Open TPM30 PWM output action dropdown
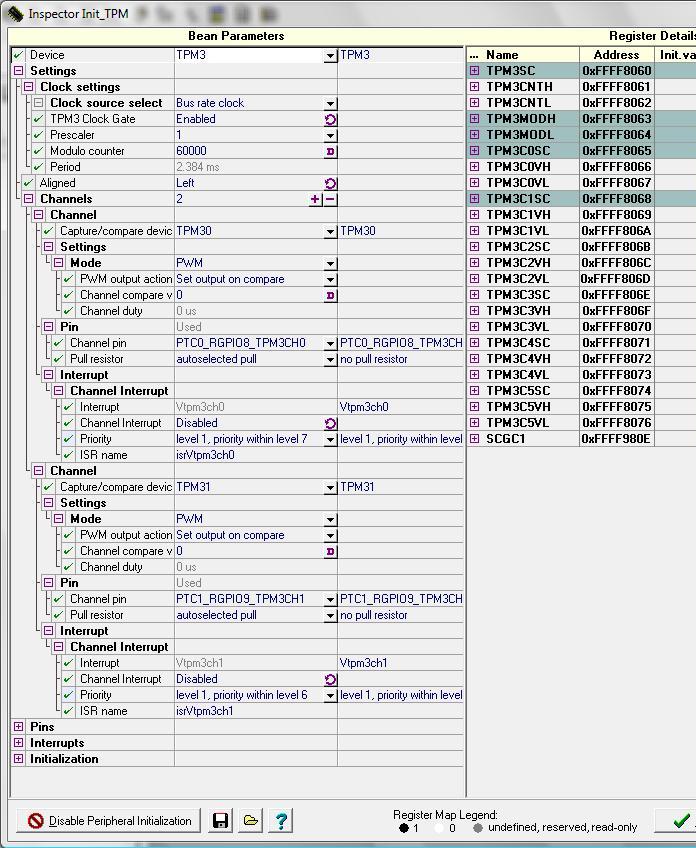The width and height of the screenshot is (696, 848). [x=330, y=280]
